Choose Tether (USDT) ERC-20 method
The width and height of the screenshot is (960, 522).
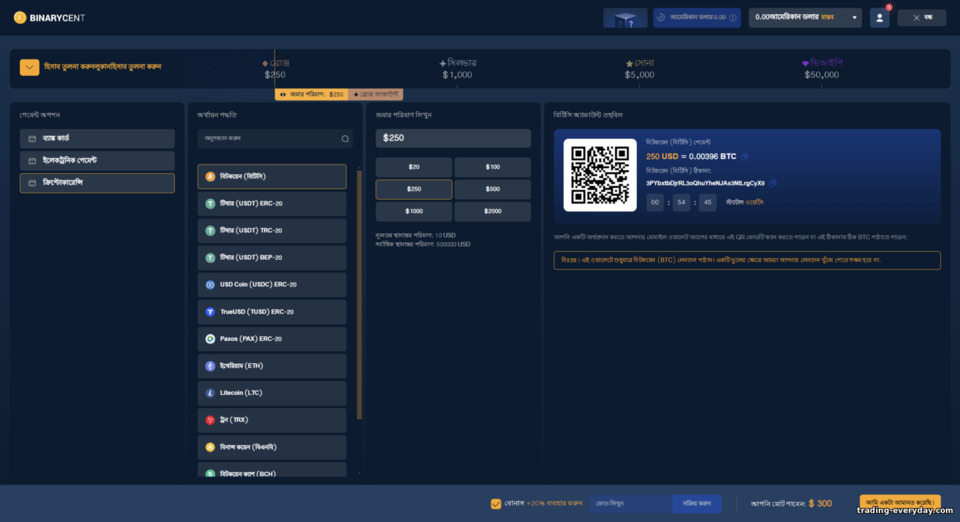click(272, 203)
